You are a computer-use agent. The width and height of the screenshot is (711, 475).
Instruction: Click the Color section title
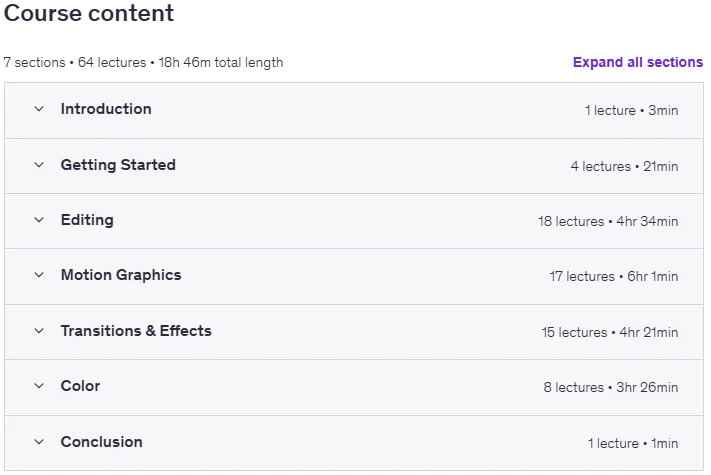click(x=80, y=386)
